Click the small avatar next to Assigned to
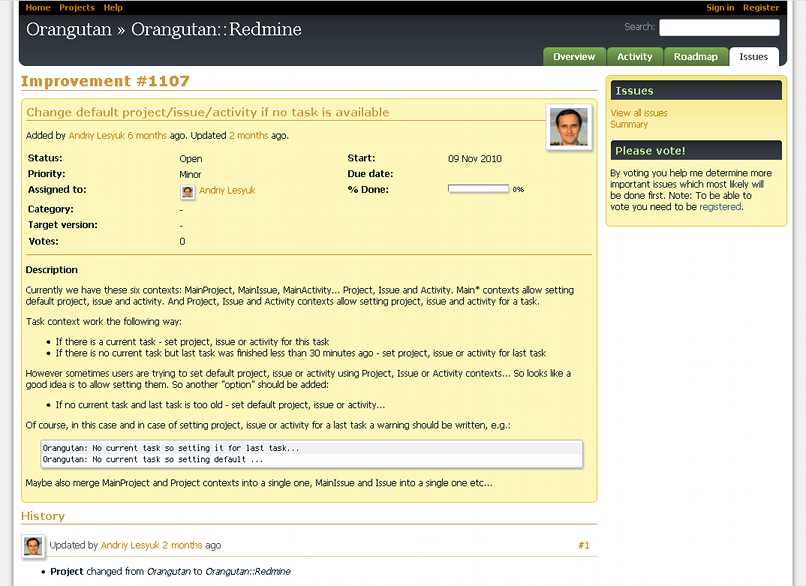Screen dimensions: 806x586 (x=188, y=192)
